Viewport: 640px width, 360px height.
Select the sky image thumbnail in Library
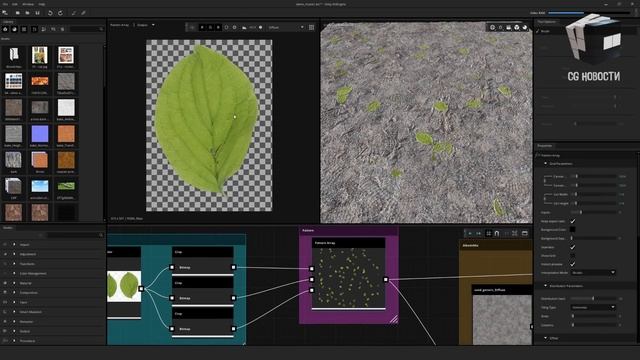[x=40, y=186]
